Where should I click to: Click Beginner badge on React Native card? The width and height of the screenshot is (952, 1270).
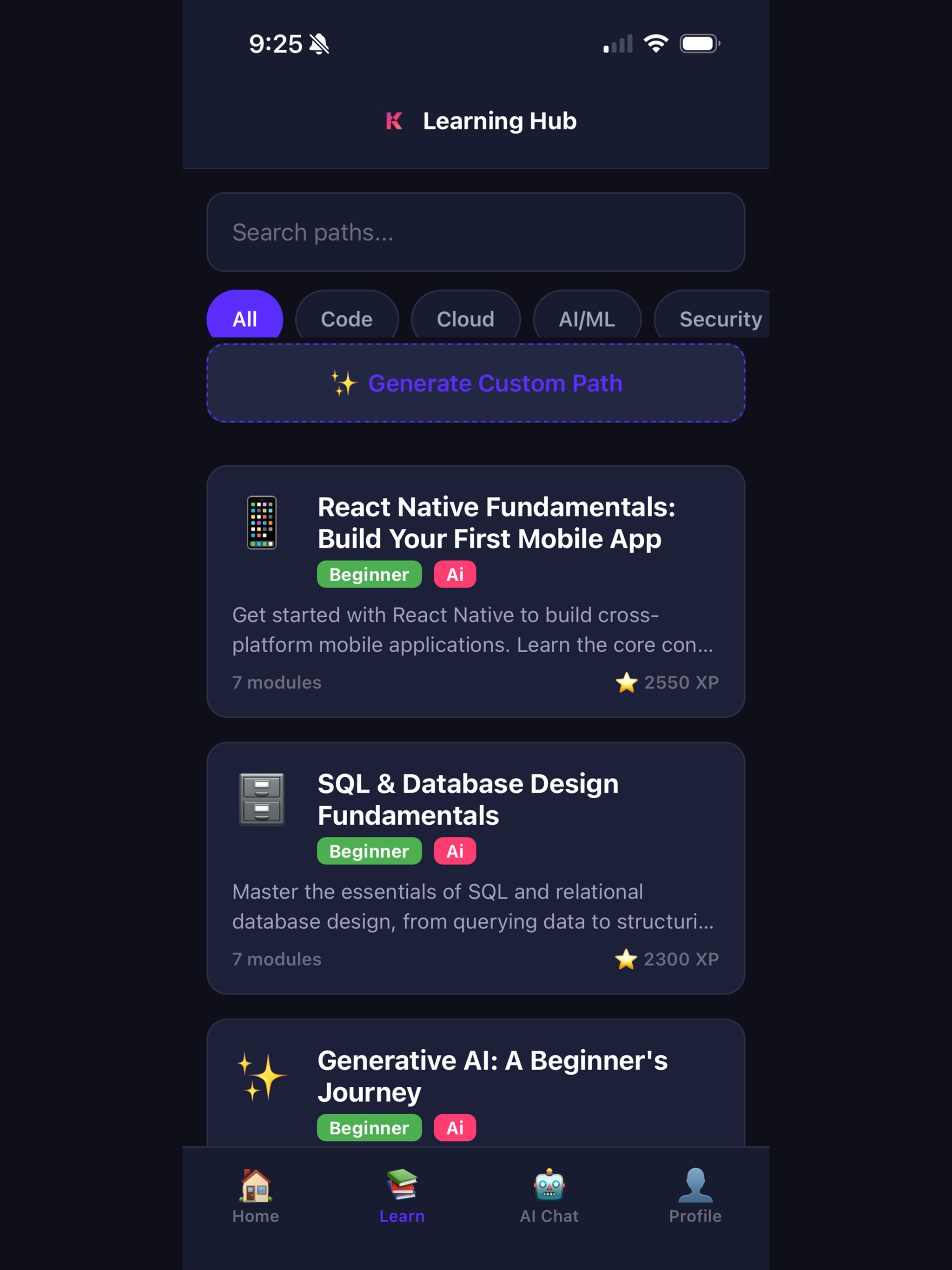click(x=369, y=574)
